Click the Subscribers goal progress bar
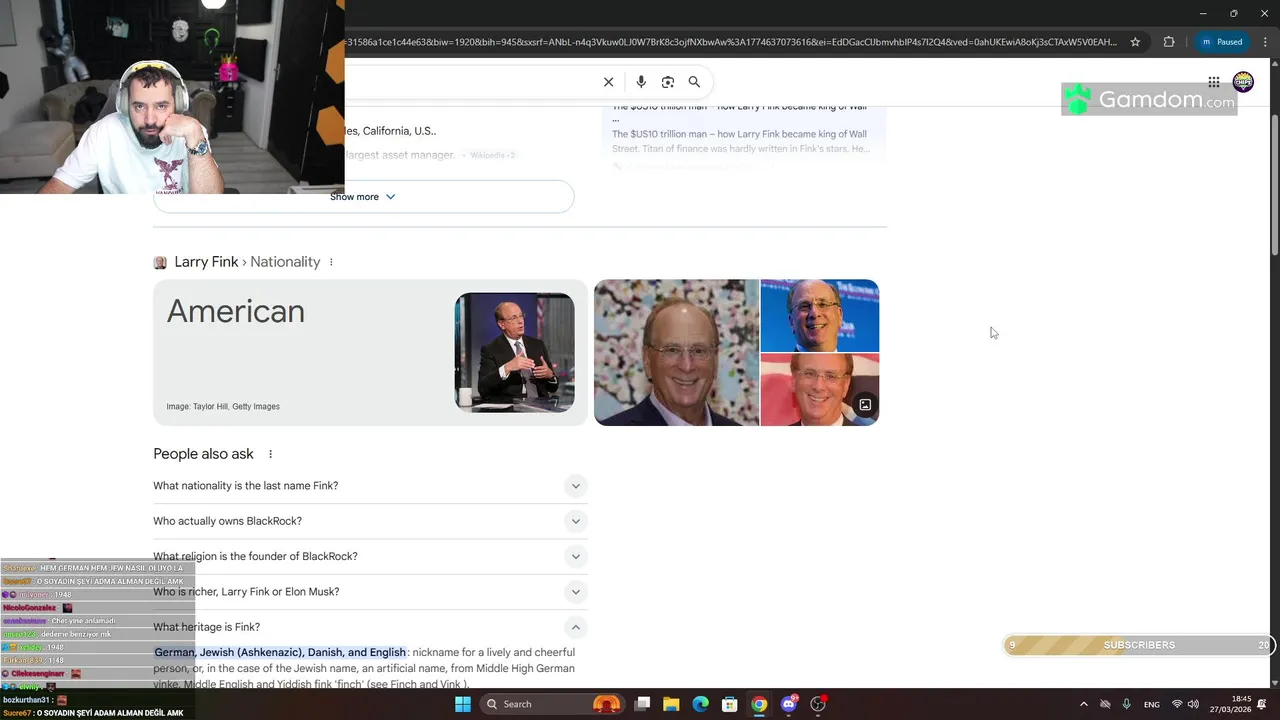 point(1140,645)
